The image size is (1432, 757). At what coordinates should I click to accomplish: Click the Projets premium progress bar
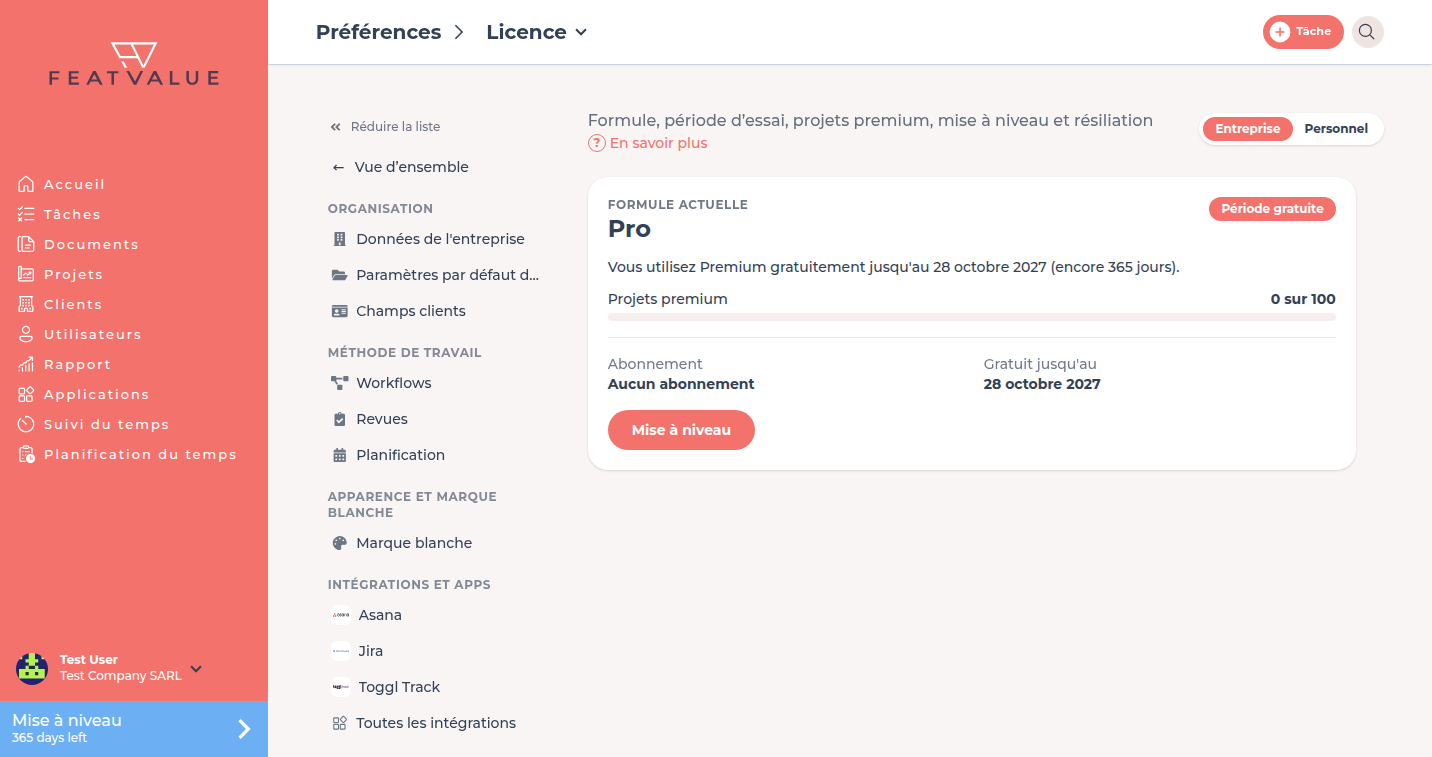tap(972, 317)
